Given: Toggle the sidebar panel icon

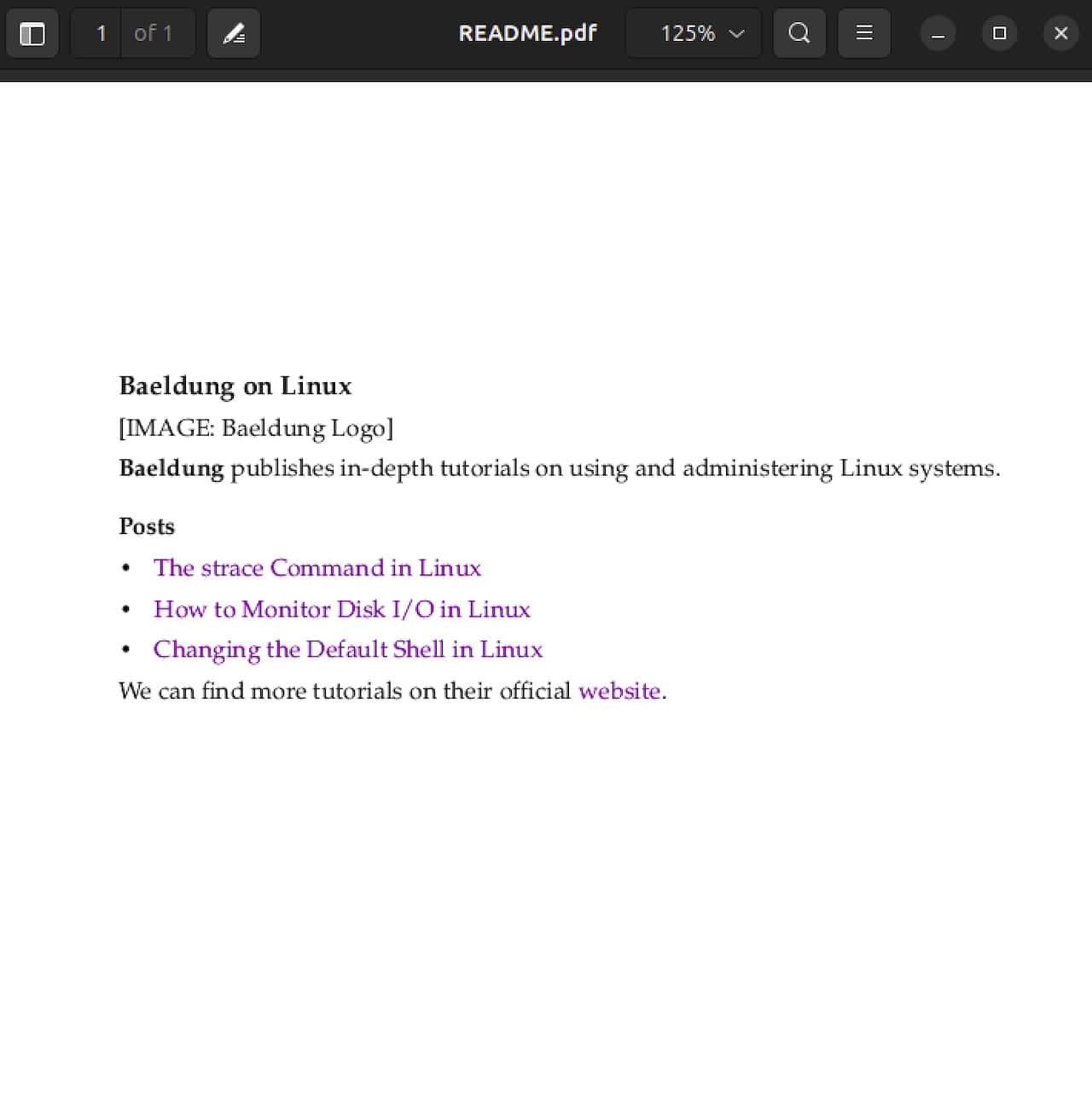Looking at the screenshot, I should click(x=32, y=33).
